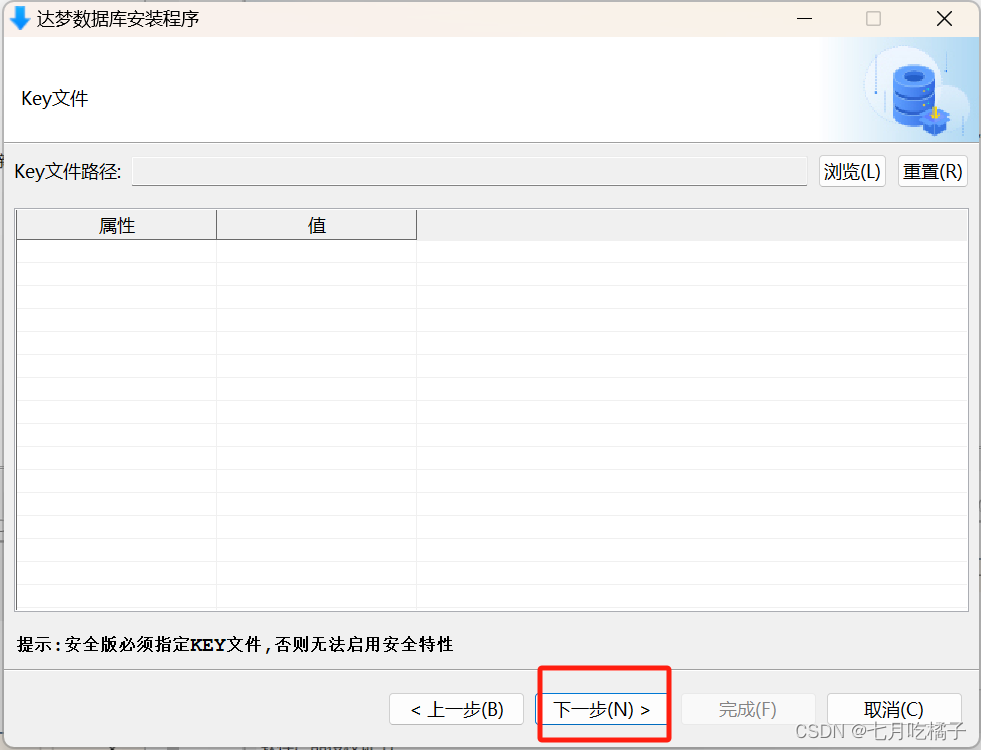Close the 达梦数据库安装程序 window
981x750 pixels.
pyautogui.click(x=944, y=19)
